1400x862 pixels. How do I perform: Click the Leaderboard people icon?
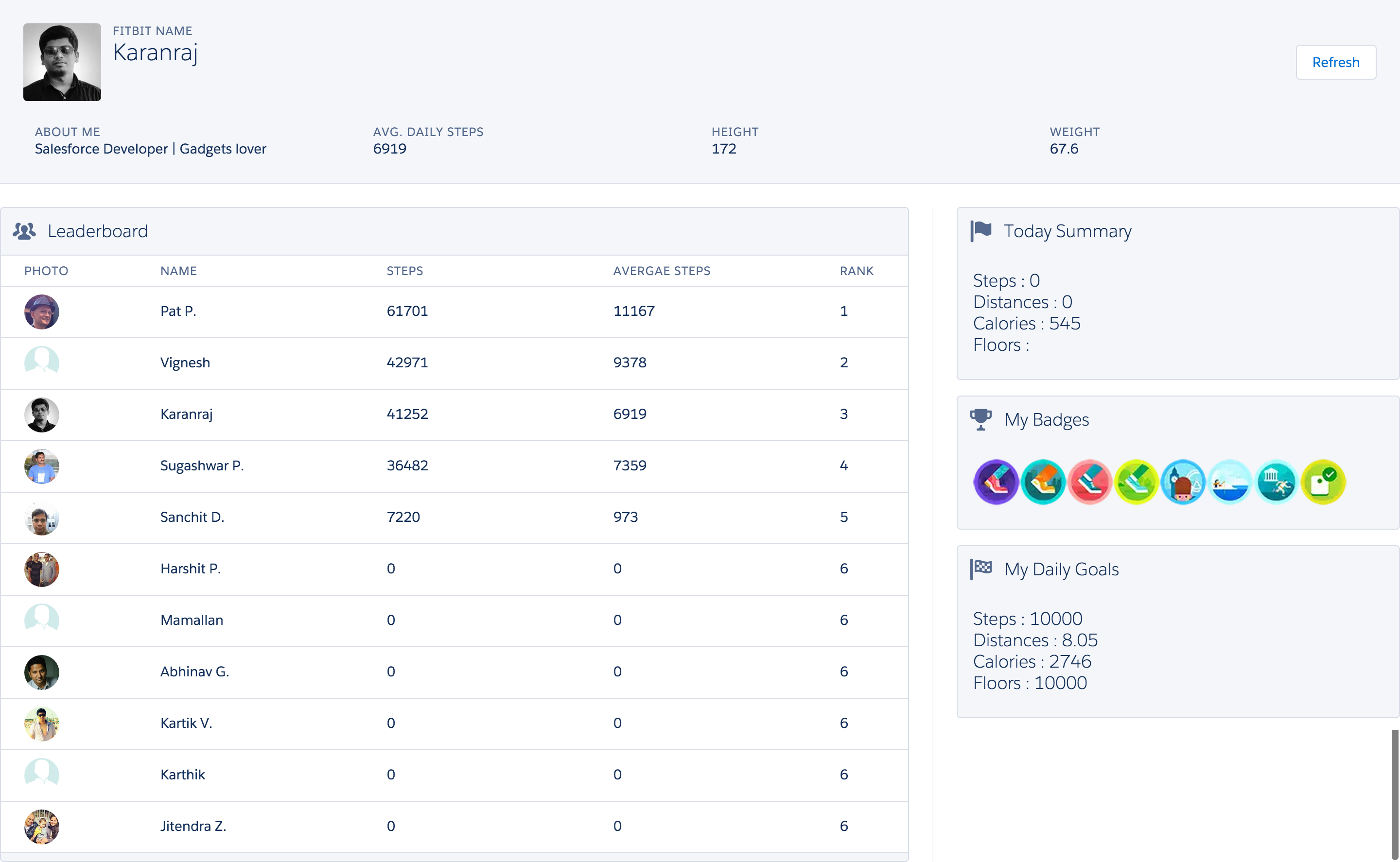point(24,231)
